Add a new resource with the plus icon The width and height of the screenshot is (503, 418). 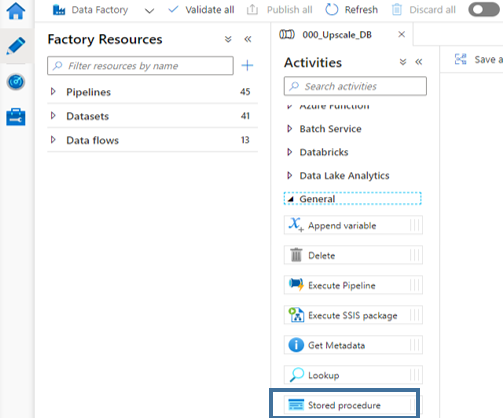point(247,65)
